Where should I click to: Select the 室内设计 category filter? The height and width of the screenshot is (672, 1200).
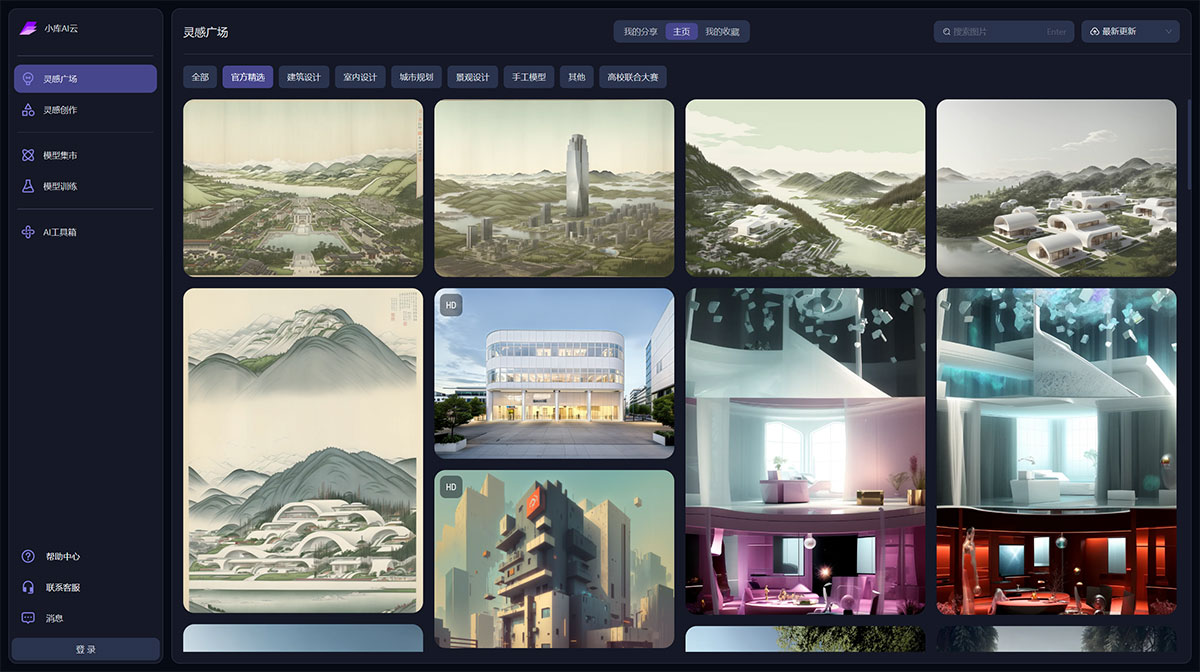(x=360, y=77)
